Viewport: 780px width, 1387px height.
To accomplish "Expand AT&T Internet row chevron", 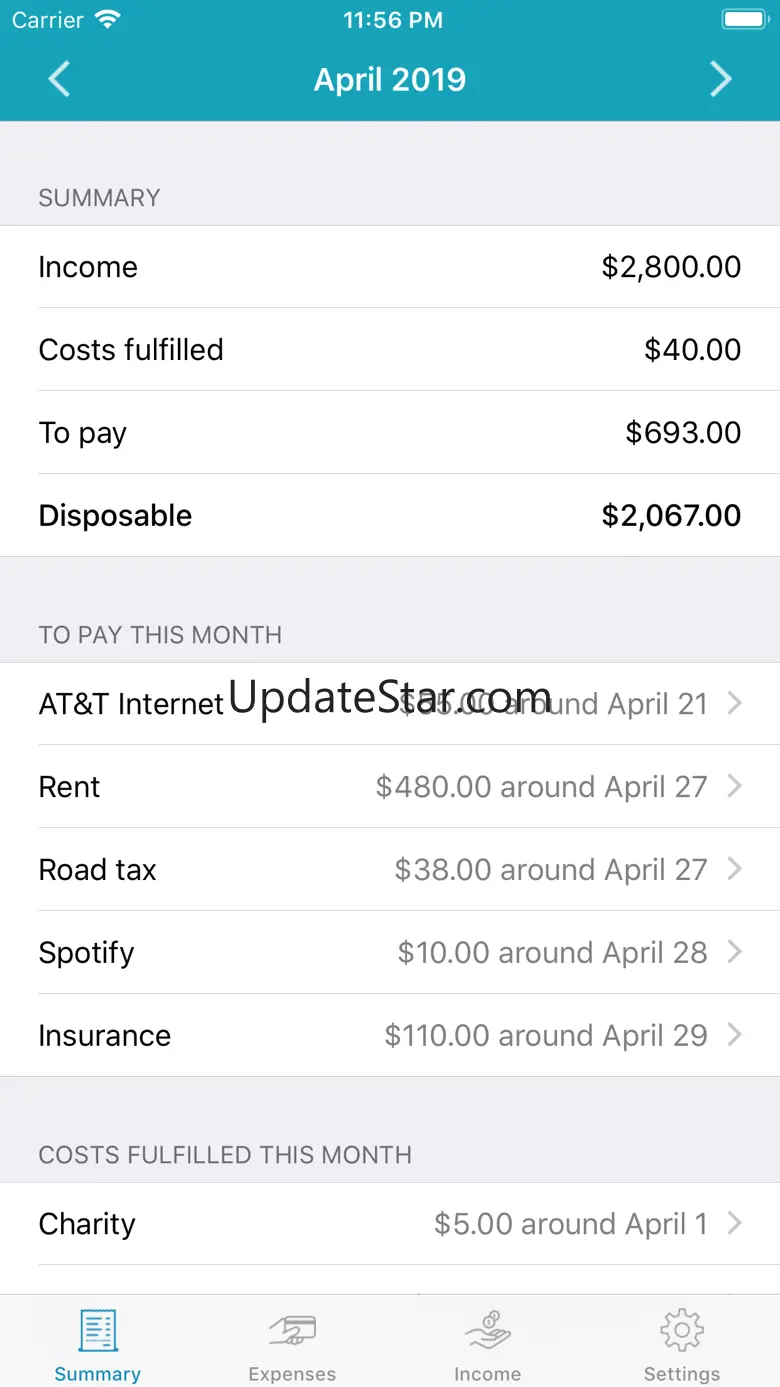I will [735, 704].
